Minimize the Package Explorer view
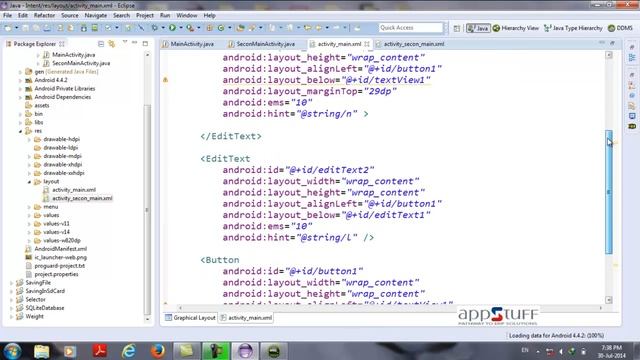 [x=135, y=43]
